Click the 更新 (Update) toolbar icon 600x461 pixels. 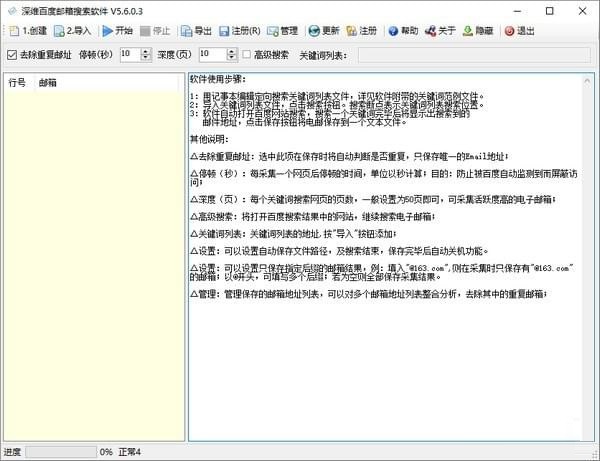325,31
